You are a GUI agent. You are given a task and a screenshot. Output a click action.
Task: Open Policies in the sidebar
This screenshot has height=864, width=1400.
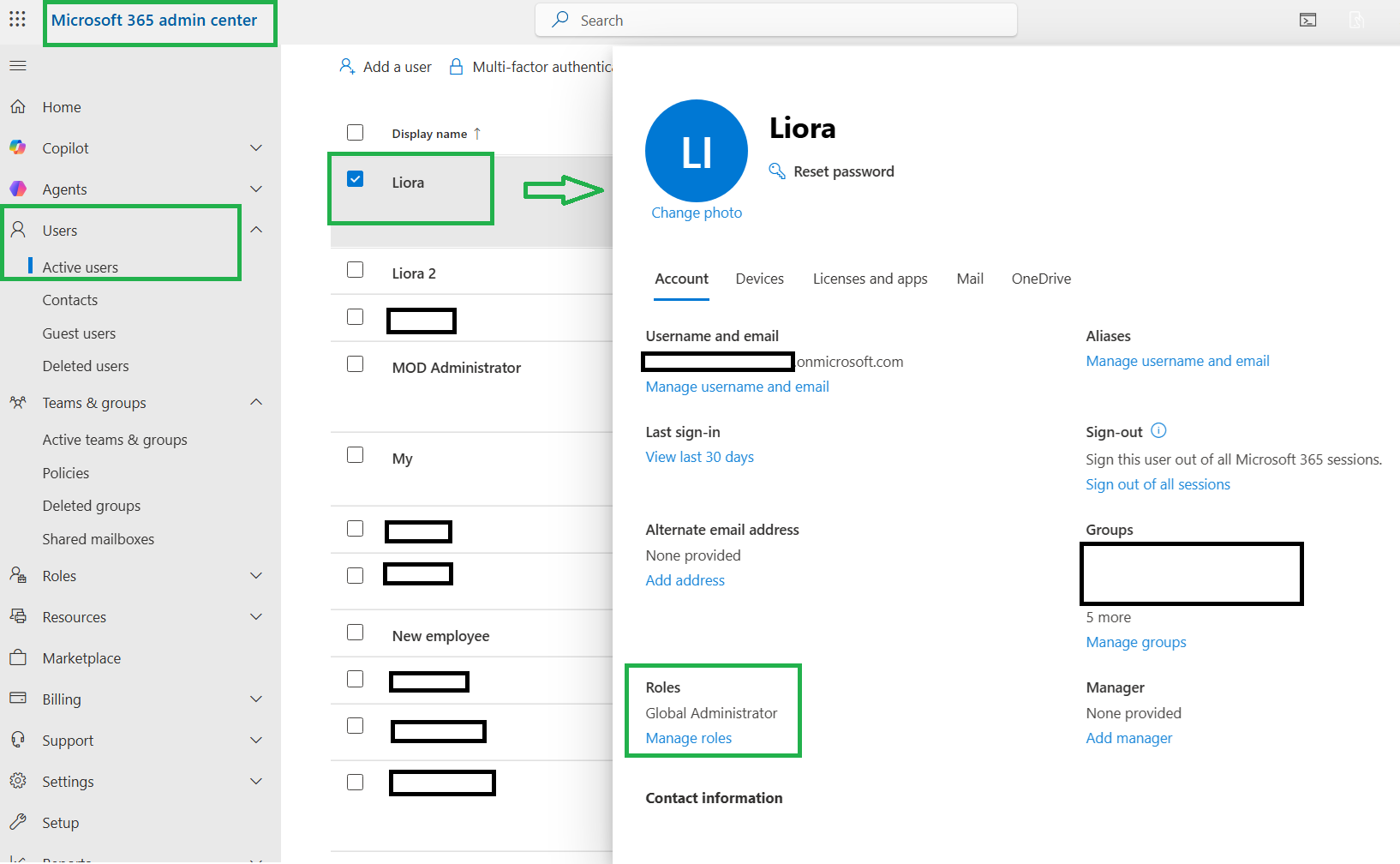pos(66,473)
